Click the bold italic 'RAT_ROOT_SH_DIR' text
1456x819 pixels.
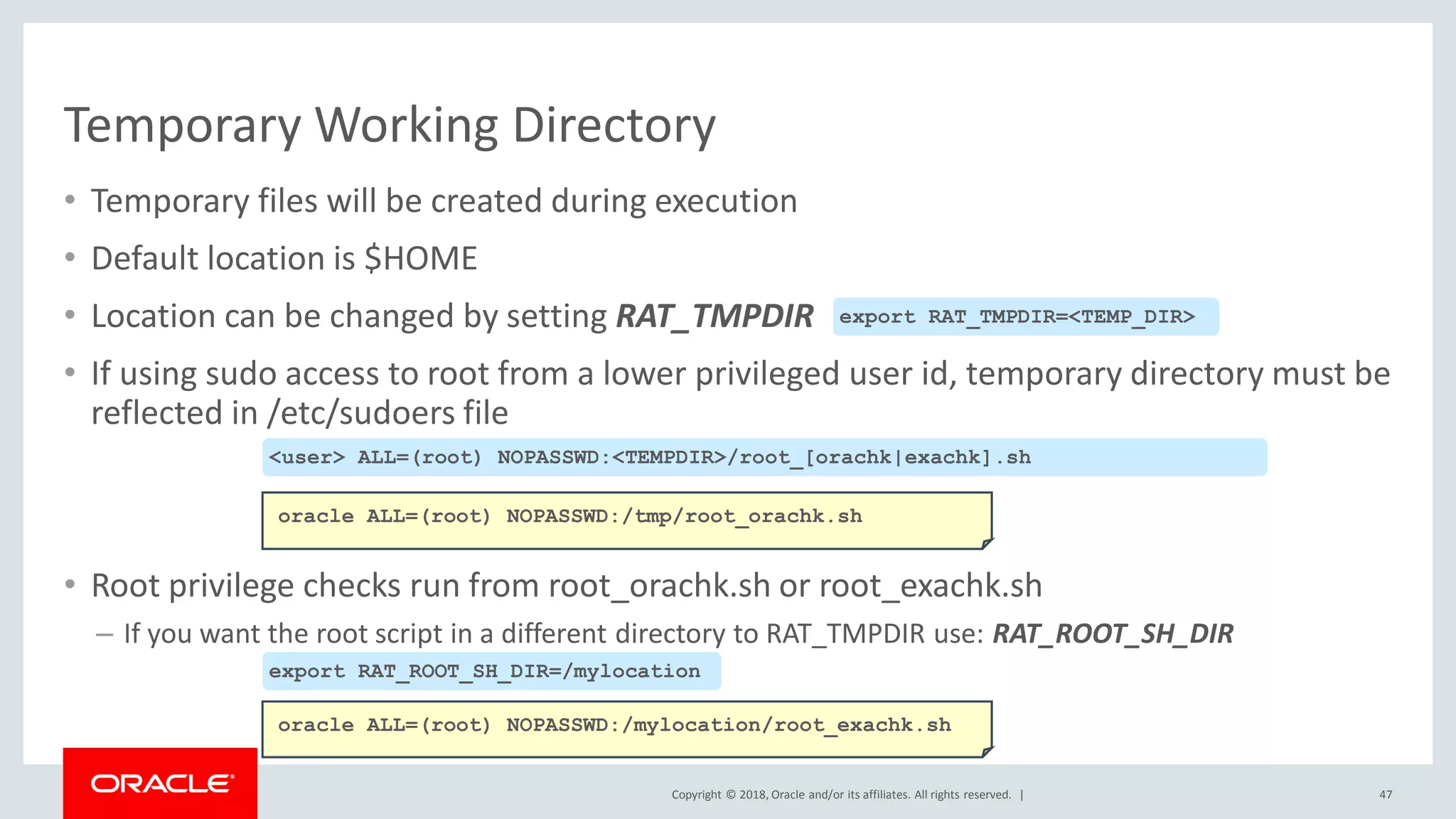1113,633
